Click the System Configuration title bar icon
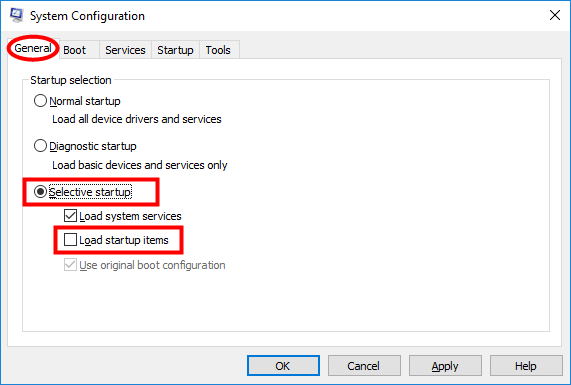This screenshot has width=571, height=385. tap(16, 15)
